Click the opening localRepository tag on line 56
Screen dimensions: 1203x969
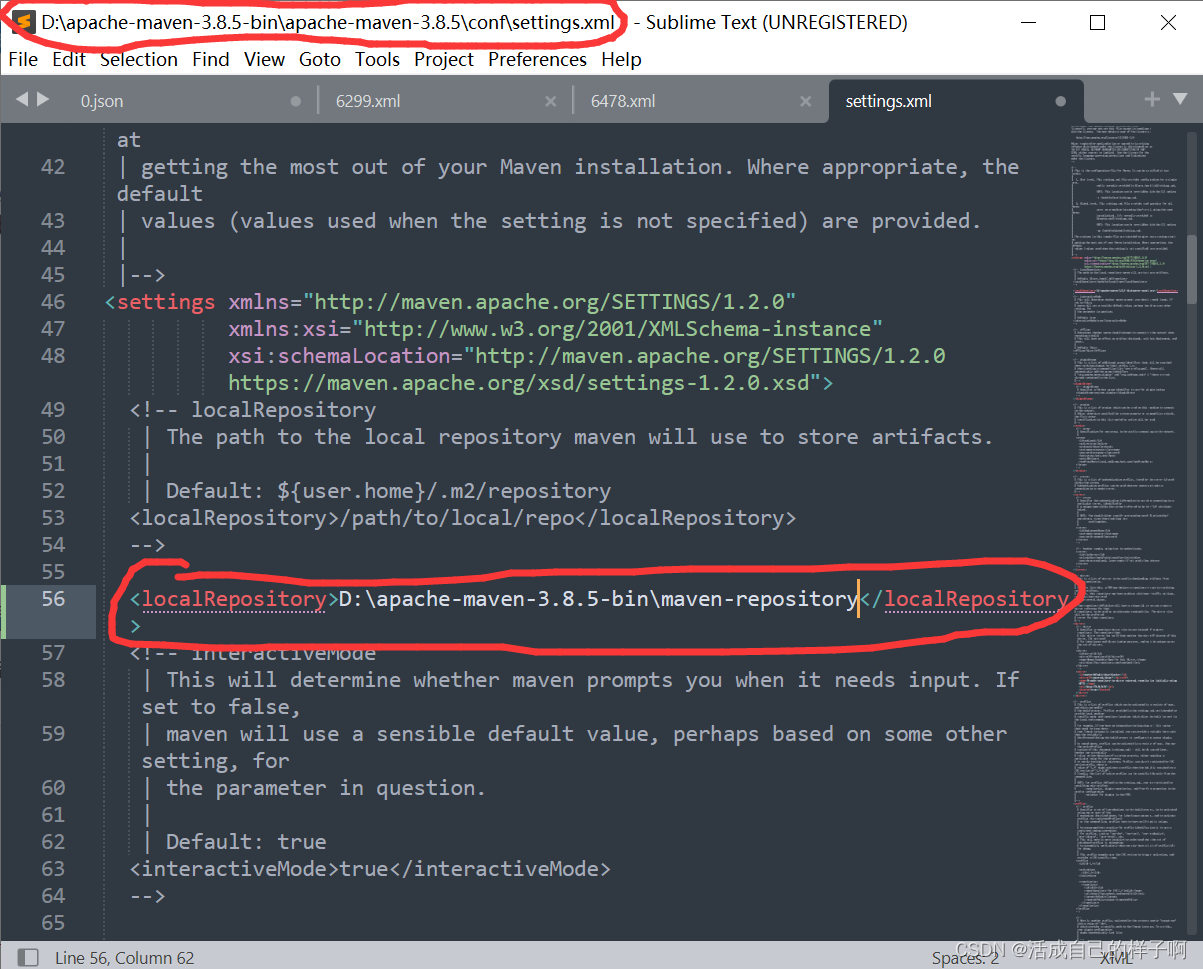click(x=234, y=598)
